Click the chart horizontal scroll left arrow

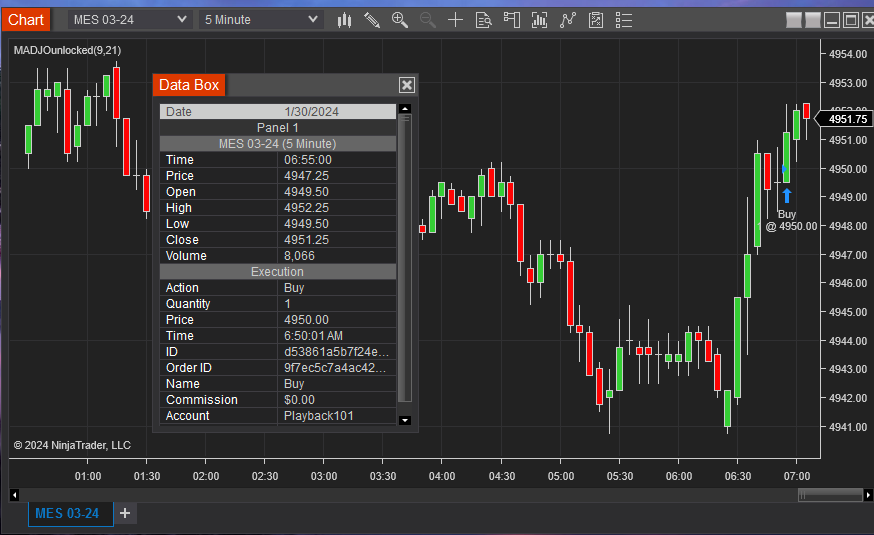(x=14, y=495)
